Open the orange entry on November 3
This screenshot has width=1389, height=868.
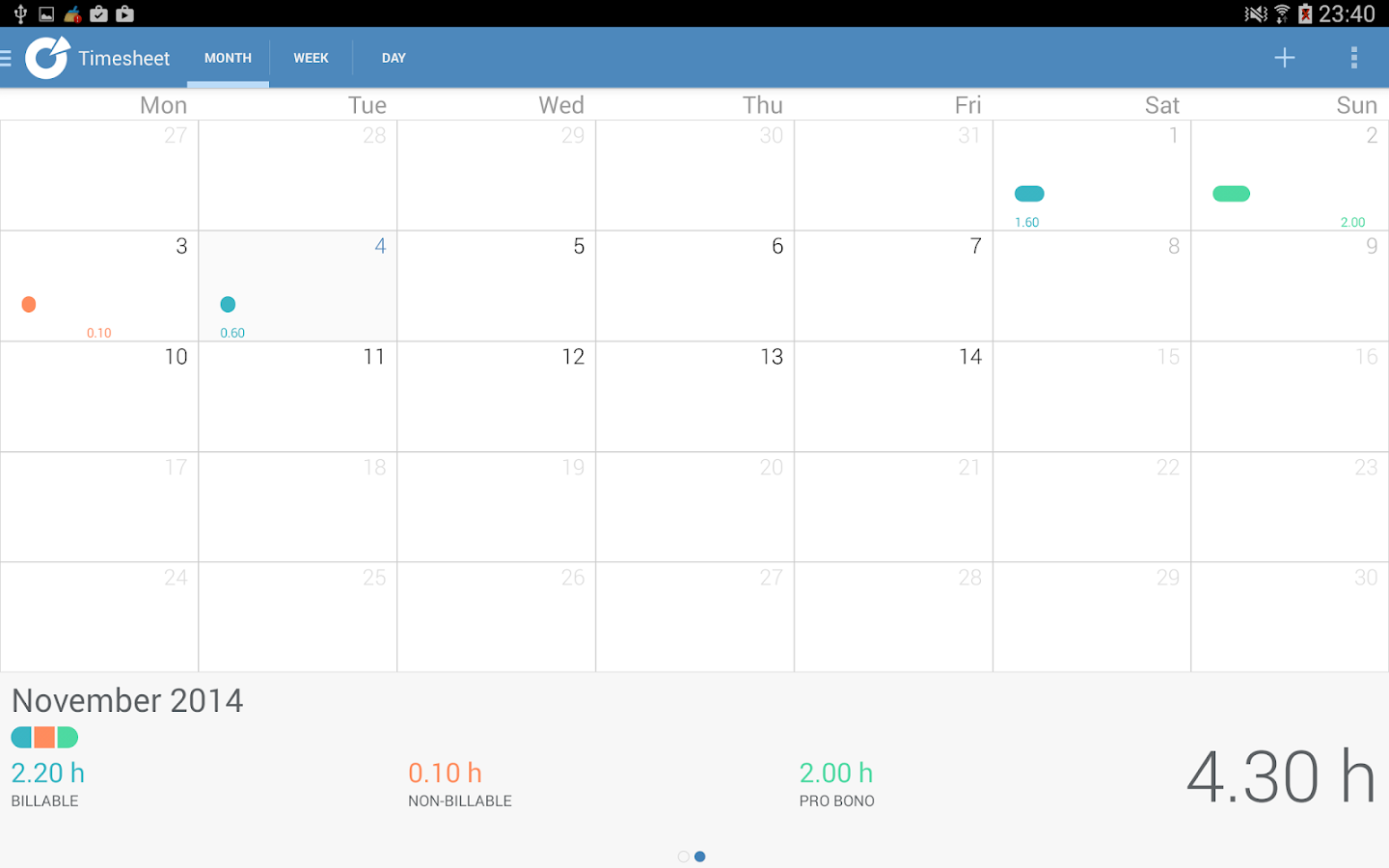[x=29, y=304]
